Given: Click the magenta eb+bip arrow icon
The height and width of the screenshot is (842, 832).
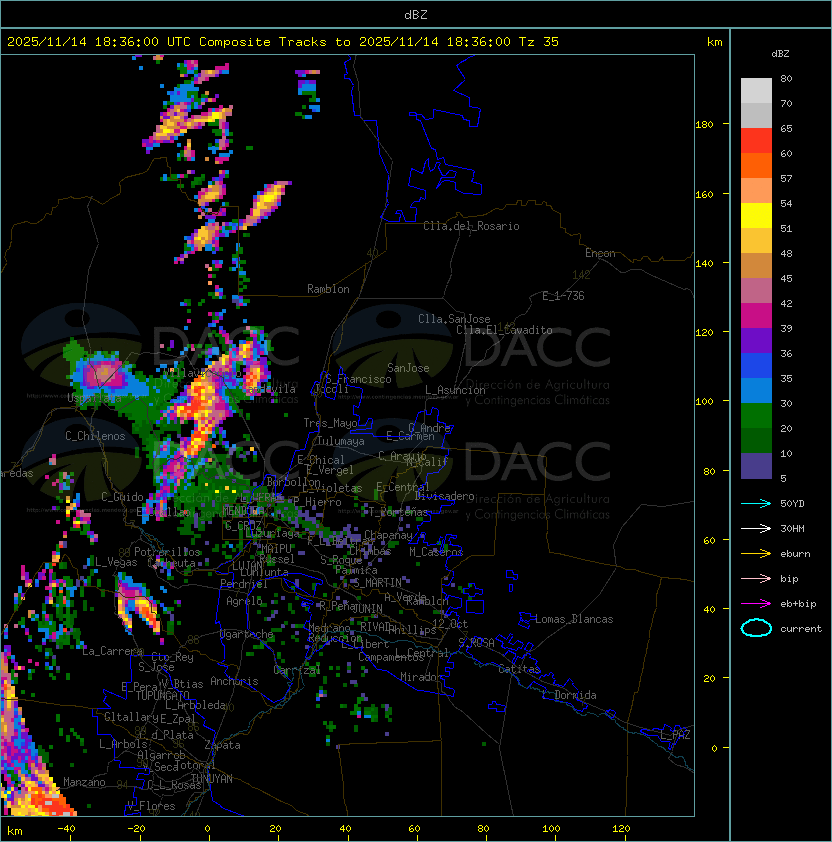Looking at the screenshot, I should pos(756,604).
